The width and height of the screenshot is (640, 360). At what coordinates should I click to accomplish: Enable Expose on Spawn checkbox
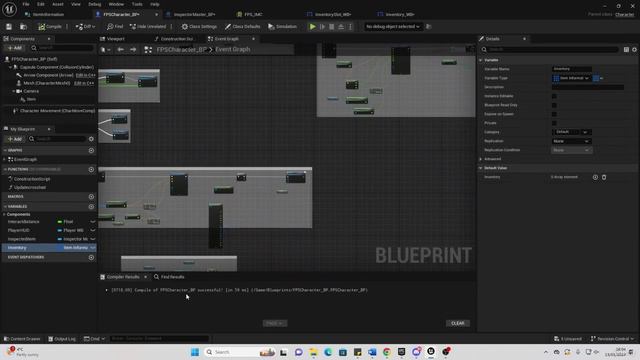(x=554, y=114)
